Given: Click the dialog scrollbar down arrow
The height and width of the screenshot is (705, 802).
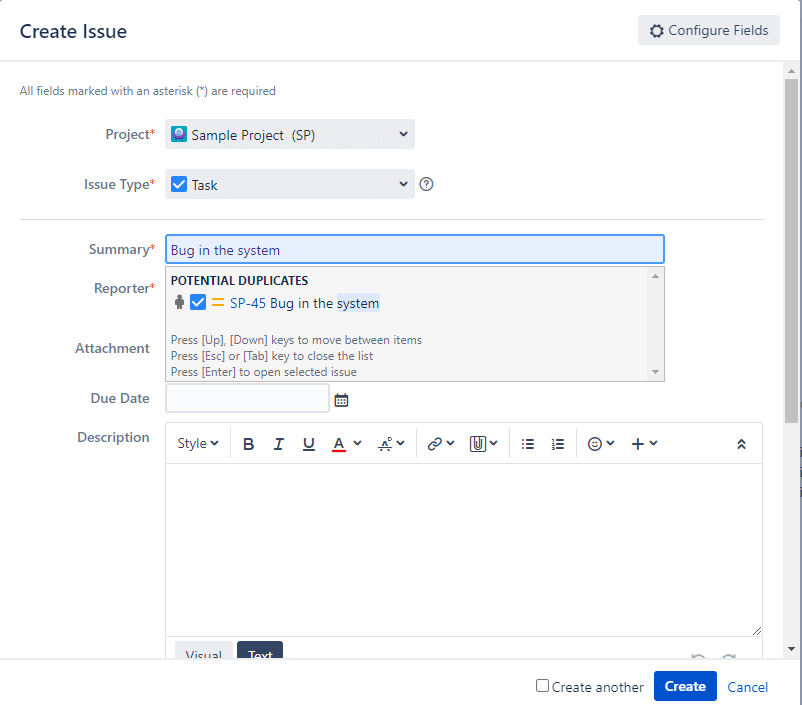Looking at the screenshot, I should click(x=791, y=649).
